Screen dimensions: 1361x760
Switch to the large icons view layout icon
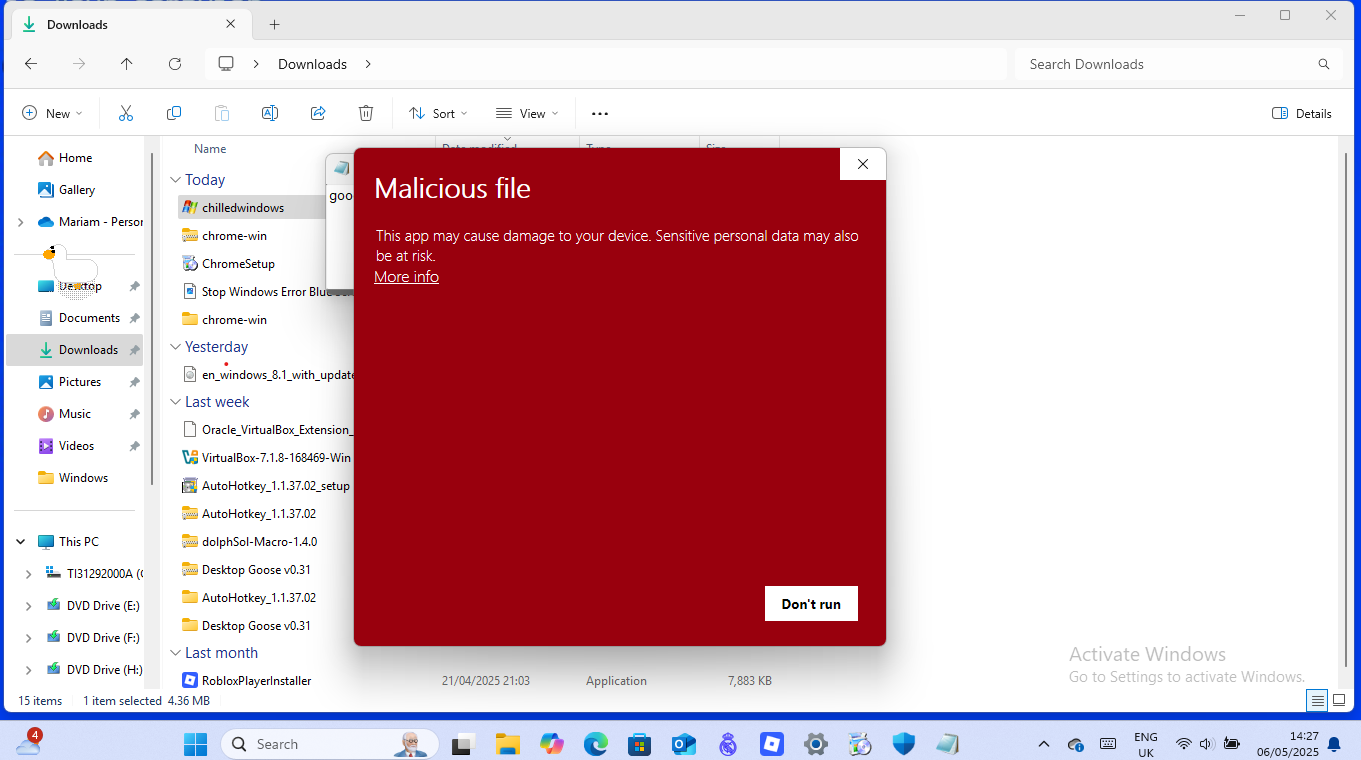click(x=1339, y=700)
